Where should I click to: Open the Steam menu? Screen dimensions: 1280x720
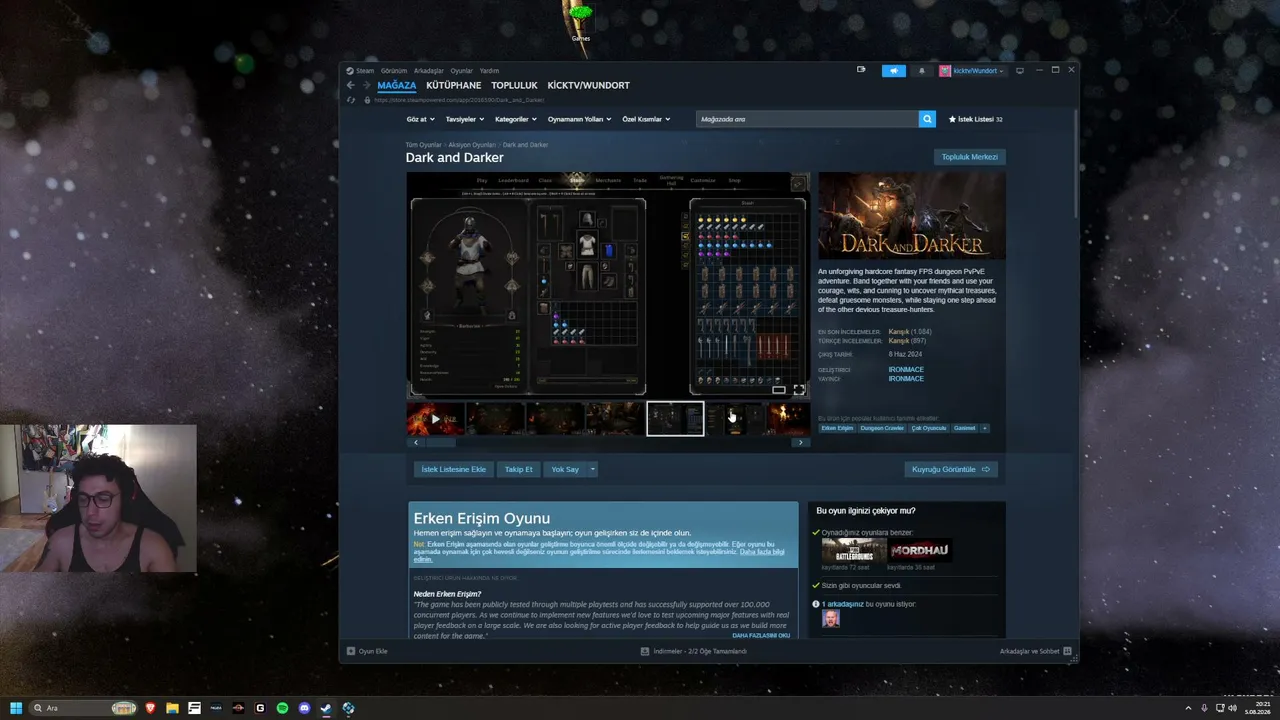pyautogui.click(x=365, y=71)
